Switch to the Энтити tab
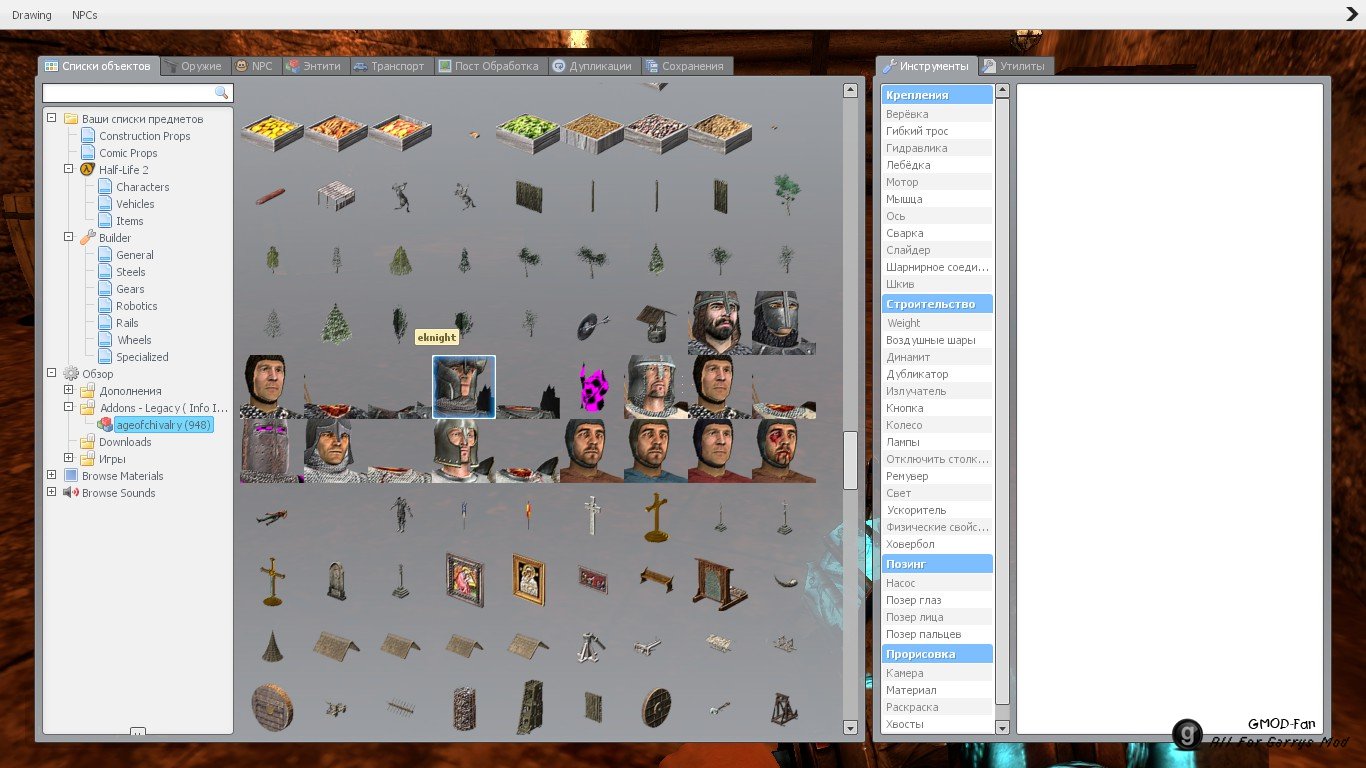1366x768 pixels. click(x=315, y=66)
